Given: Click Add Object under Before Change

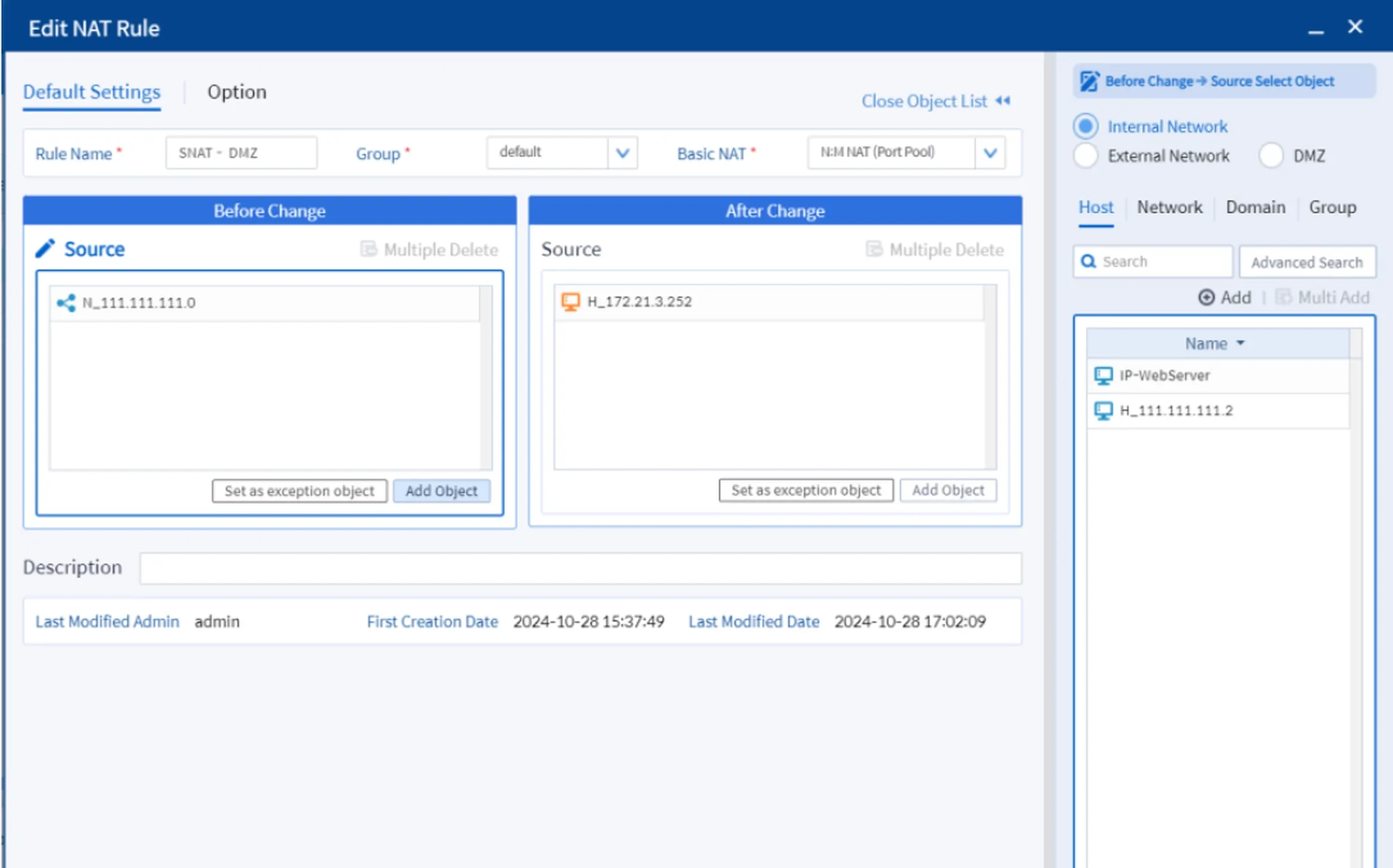Looking at the screenshot, I should pos(441,490).
